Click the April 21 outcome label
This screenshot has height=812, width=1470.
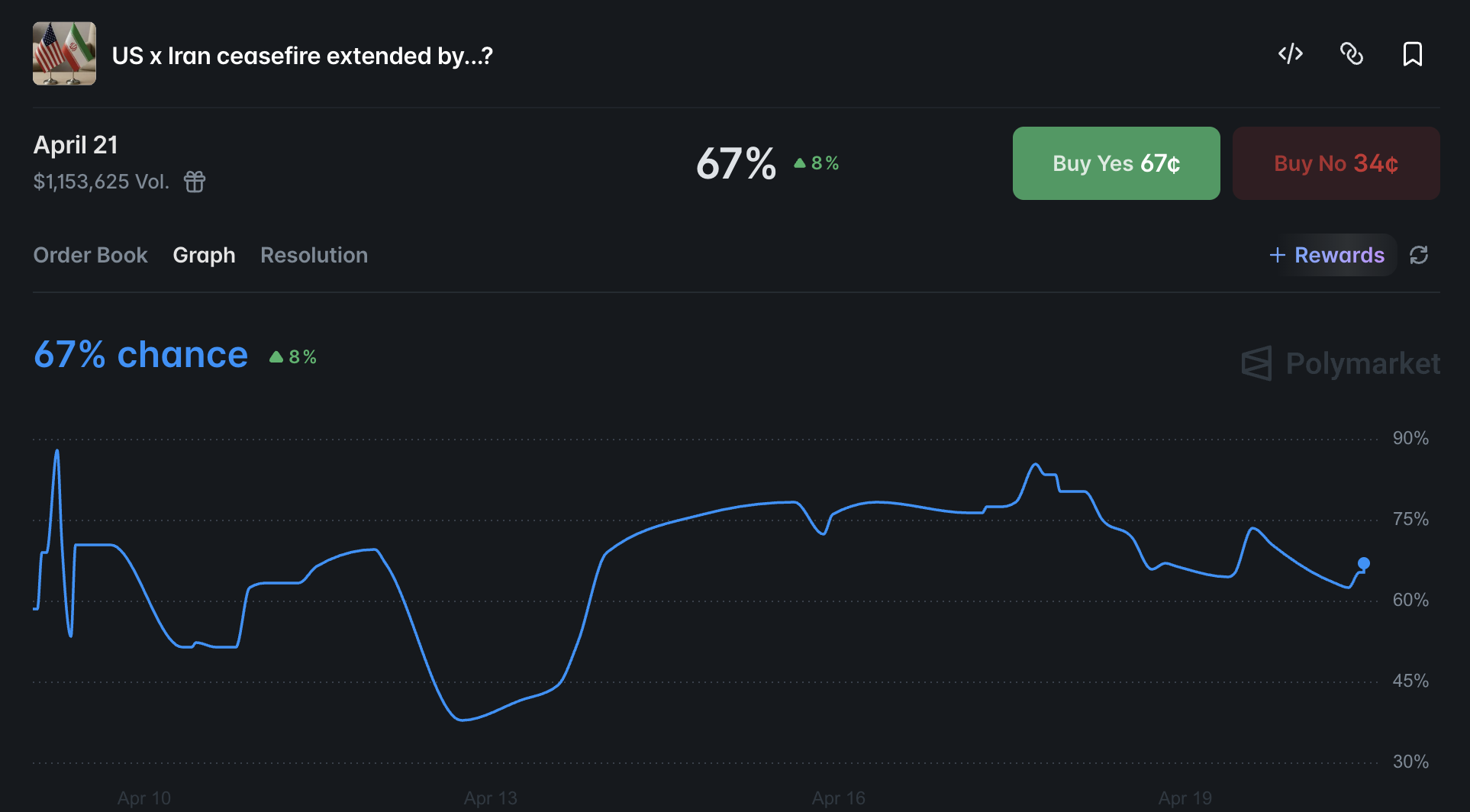[x=76, y=145]
